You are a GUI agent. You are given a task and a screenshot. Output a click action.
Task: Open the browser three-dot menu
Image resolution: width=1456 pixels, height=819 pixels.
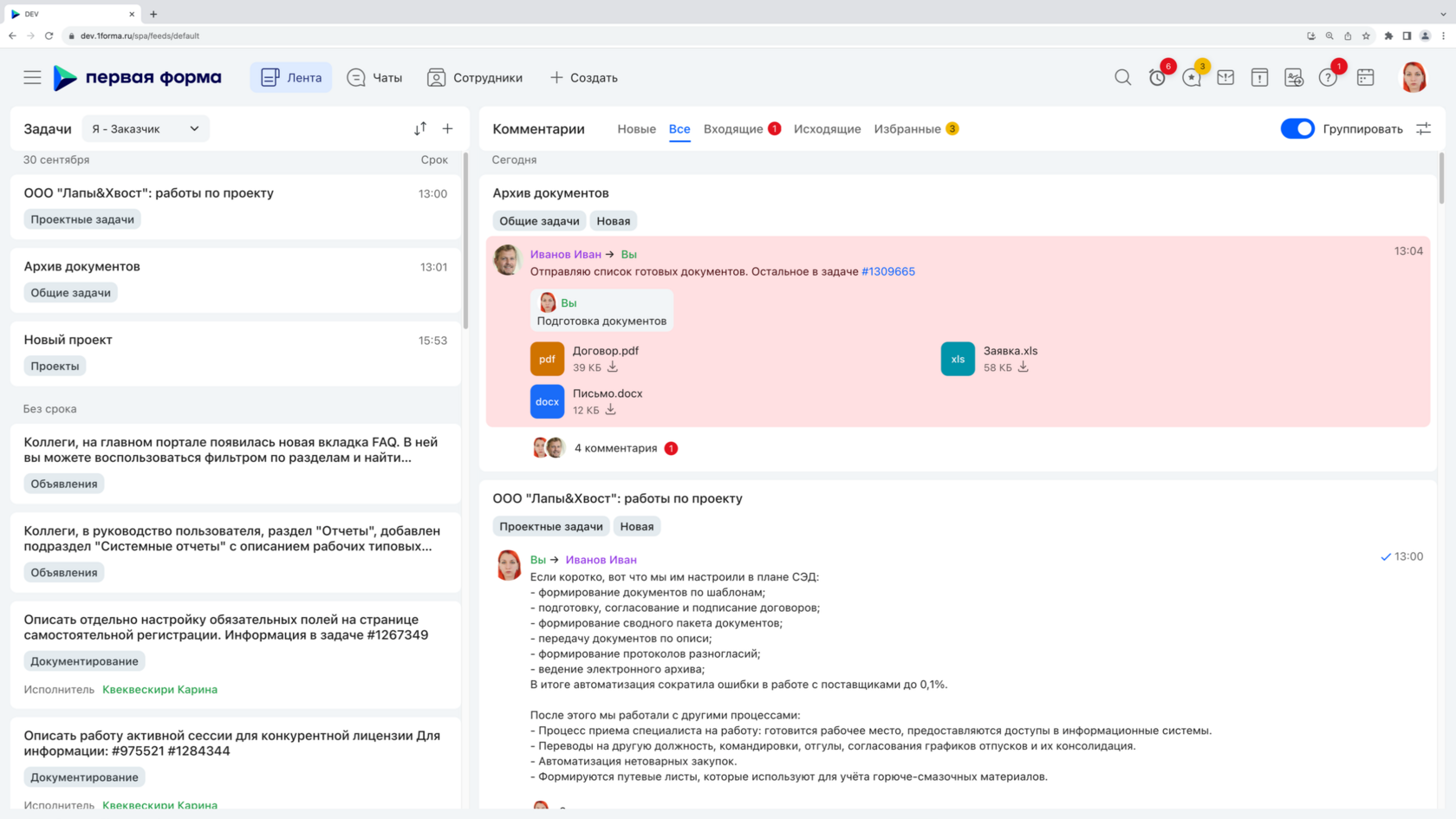pos(1443,36)
